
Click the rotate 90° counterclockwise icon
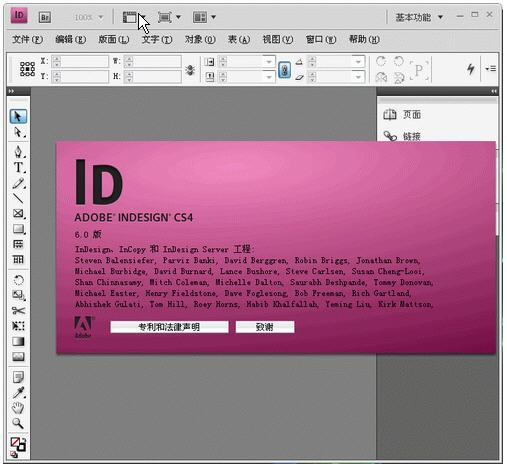pyautogui.click(x=399, y=61)
